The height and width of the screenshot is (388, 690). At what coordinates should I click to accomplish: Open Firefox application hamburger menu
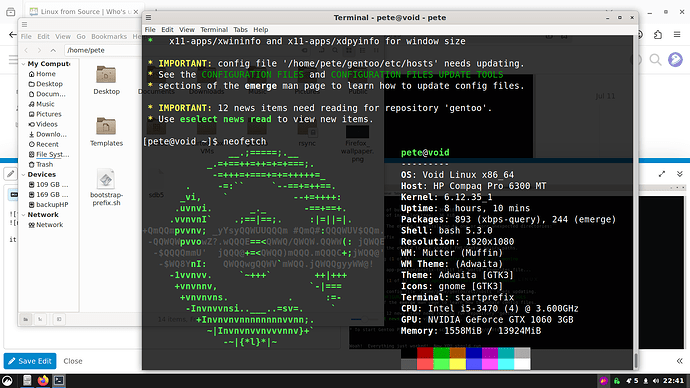click(x=677, y=34)
